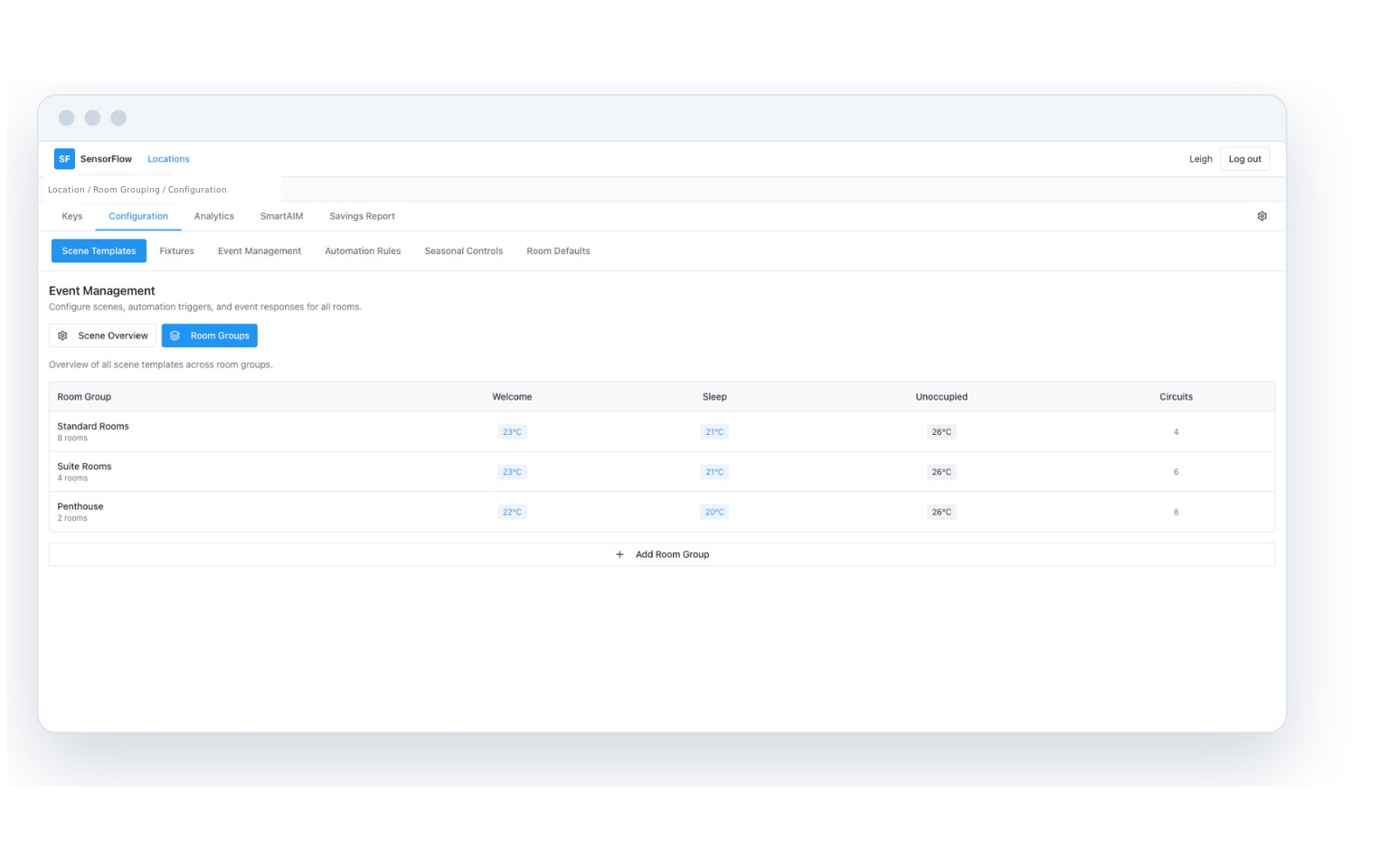1389x868 pixels.
Task: Switch to Scene Overview view
Action: [x=102, y=335]
